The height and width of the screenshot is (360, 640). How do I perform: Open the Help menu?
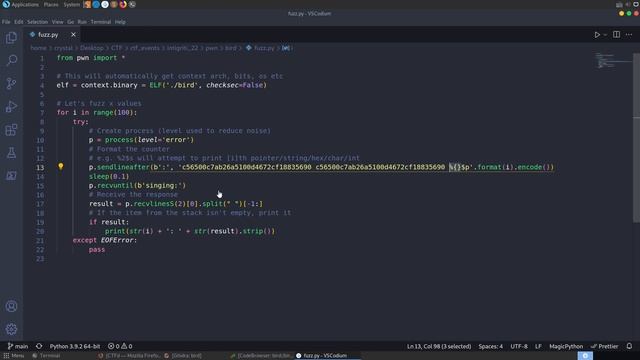(120, 22)
